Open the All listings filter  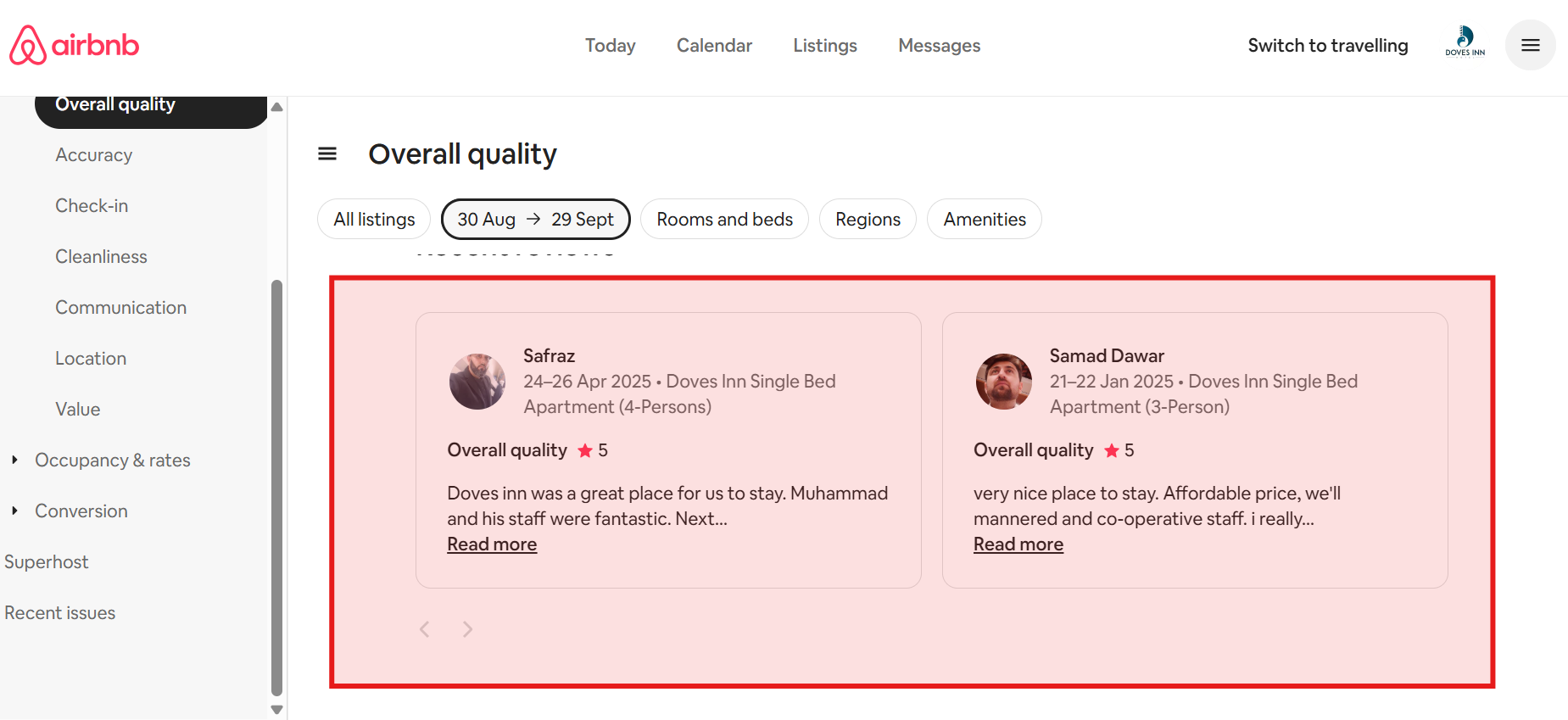click(374, 219)
